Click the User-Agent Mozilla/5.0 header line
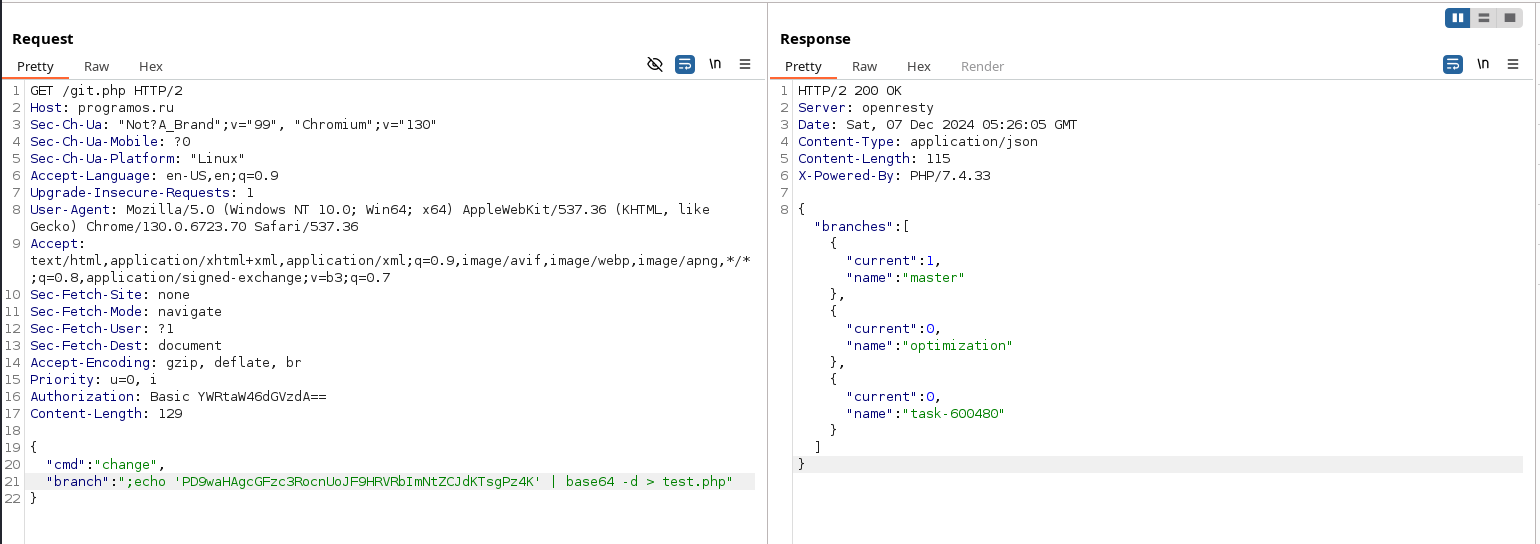Image resolution: width=1540 pixels, height=544 pixels. point(370,217)
